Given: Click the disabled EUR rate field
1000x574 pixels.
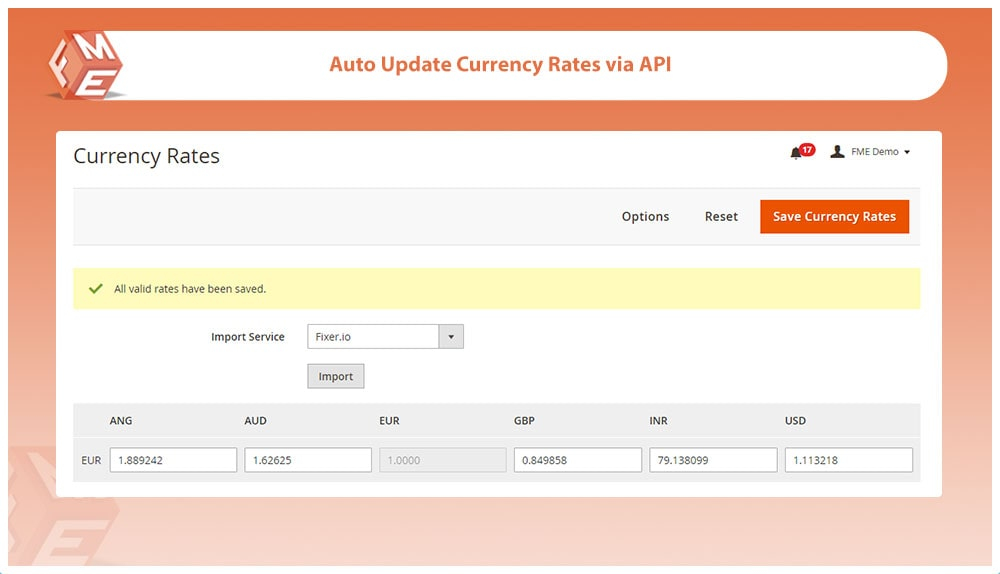Looking at the screenshot, I should [x=443, y=460].
